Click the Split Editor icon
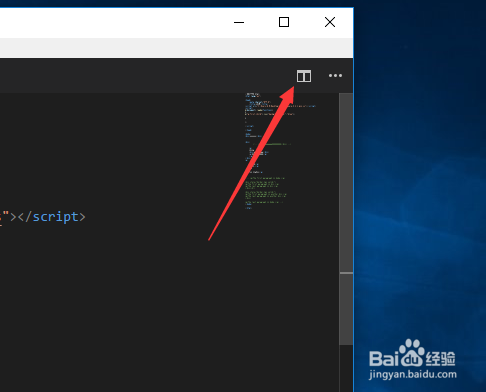The image size is (486, 392). [304, 76]
